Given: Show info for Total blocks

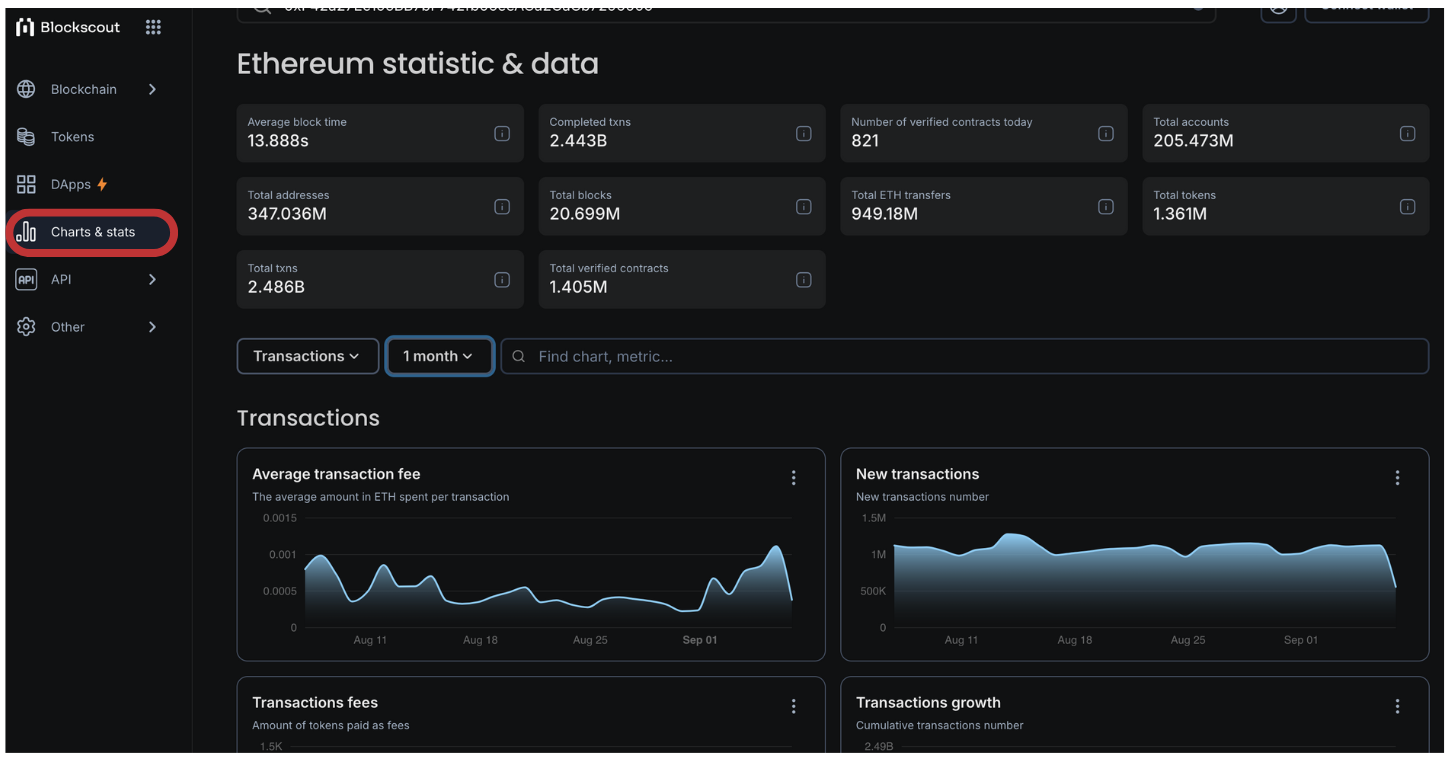Looking at the screenshot, I should [803, 206].
